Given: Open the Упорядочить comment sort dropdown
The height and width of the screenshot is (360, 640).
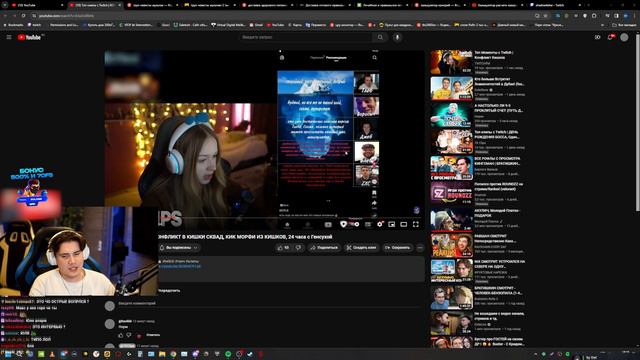Looking at the screenshot, I should (x=169, y=291).
